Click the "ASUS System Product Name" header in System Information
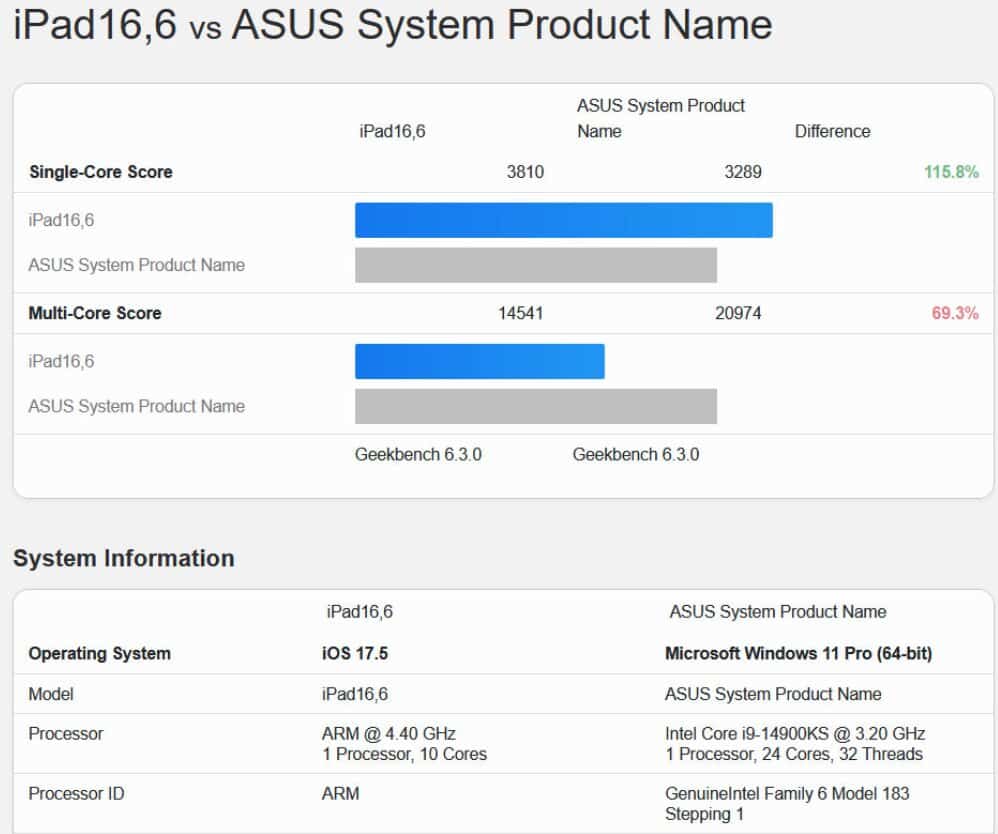The image size is (998, 834). pos(778,612)
